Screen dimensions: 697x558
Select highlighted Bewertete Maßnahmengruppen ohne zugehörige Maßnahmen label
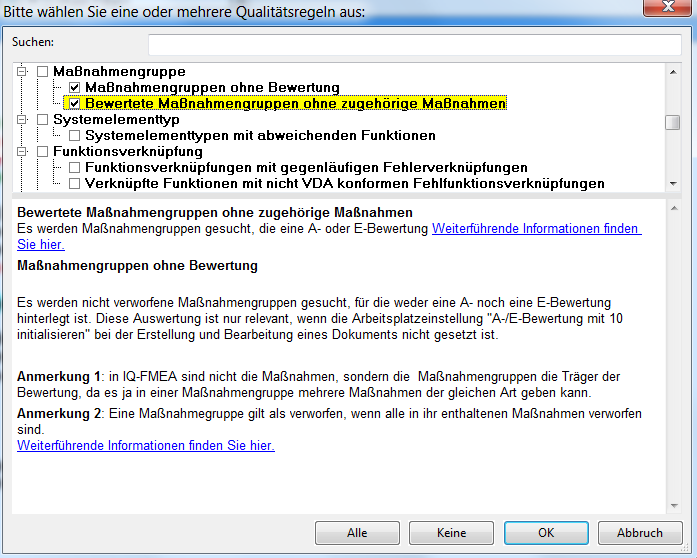296,103
